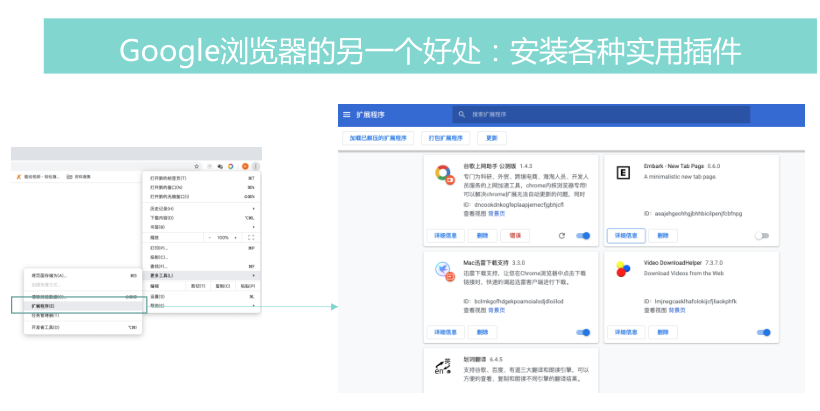The height and width of the screenshot is (411, 820).
Task: Click the bookmark star in address bar
Action: [197, 166]
